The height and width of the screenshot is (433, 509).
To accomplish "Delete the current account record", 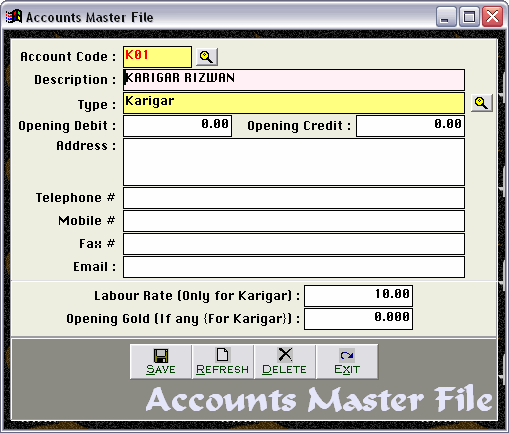I will pos(284,362).
